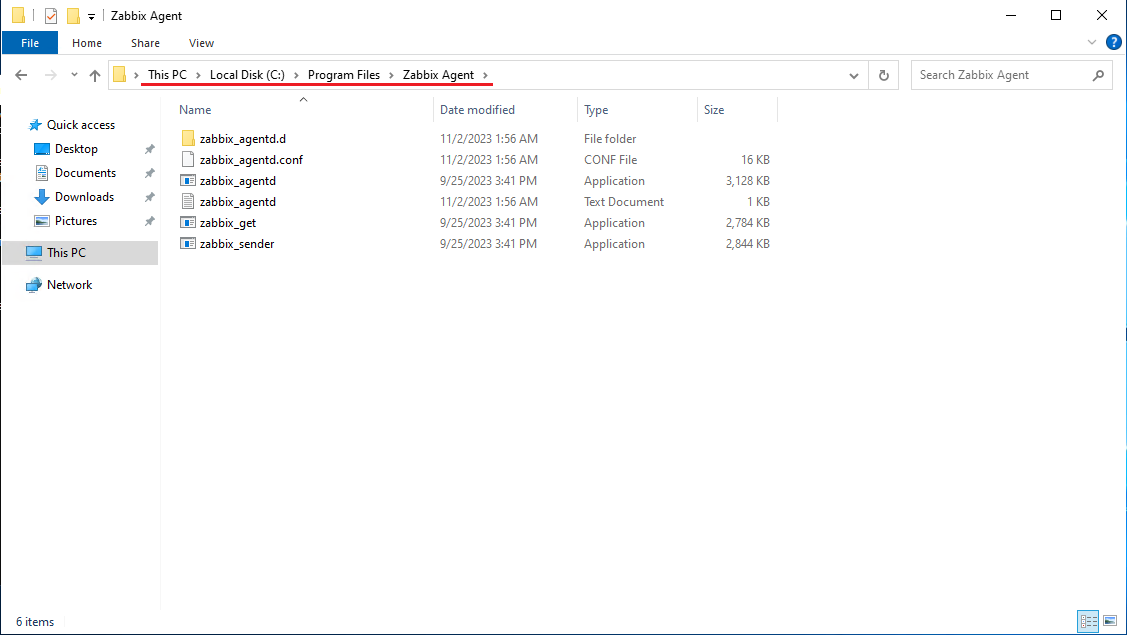This screenshot has width=1127, height=635.
Task: Open Desktop in the navigation pane
Action: pyautogui.click(x=76, y=149)
